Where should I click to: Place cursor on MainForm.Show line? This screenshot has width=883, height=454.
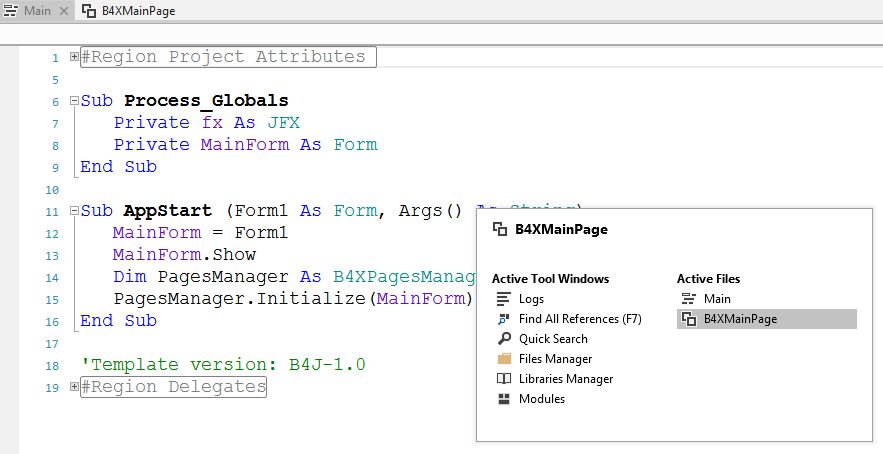(x=184, y=255)
